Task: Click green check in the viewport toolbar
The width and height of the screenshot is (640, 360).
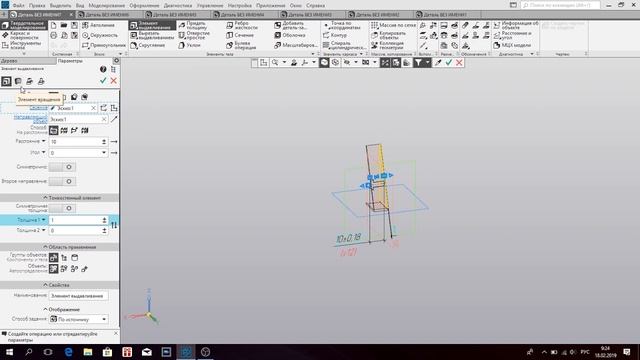Action: click(449, 62)
